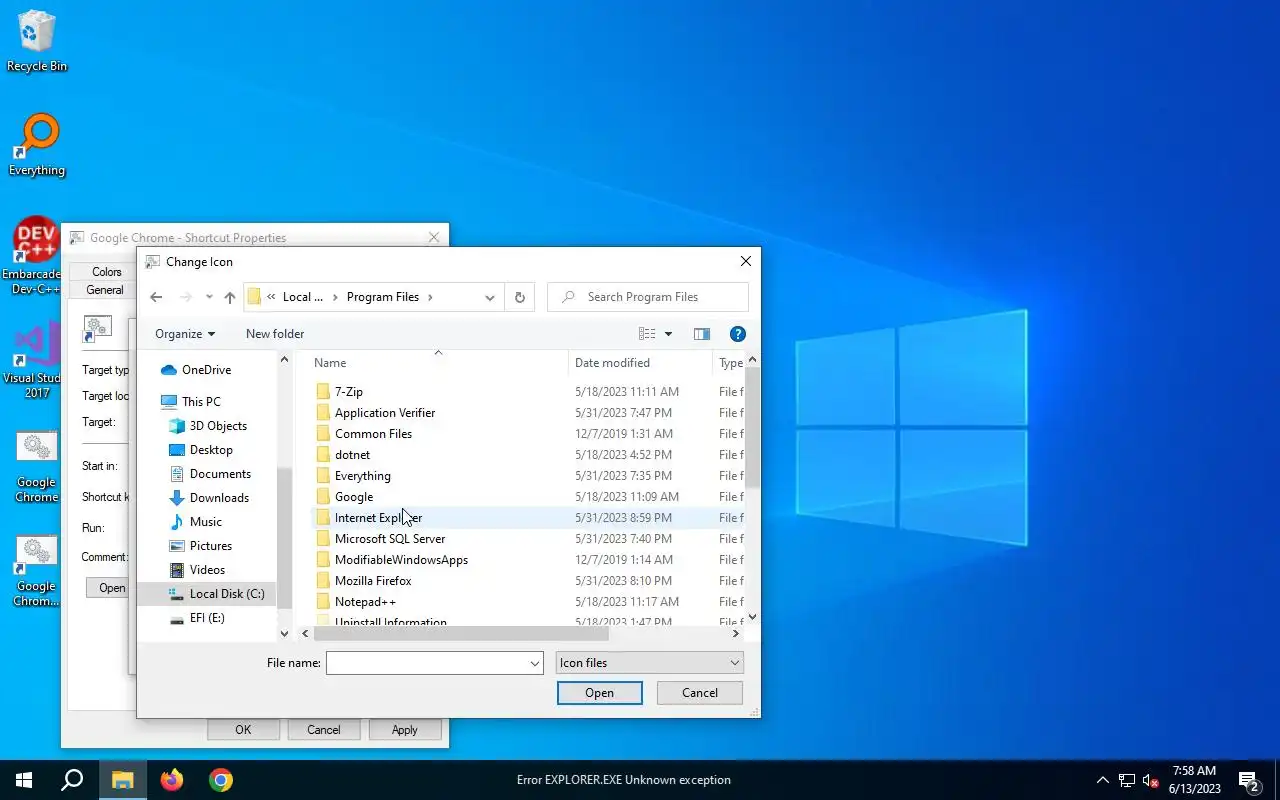Expand the address bar history dropdown

pos(489,297)
